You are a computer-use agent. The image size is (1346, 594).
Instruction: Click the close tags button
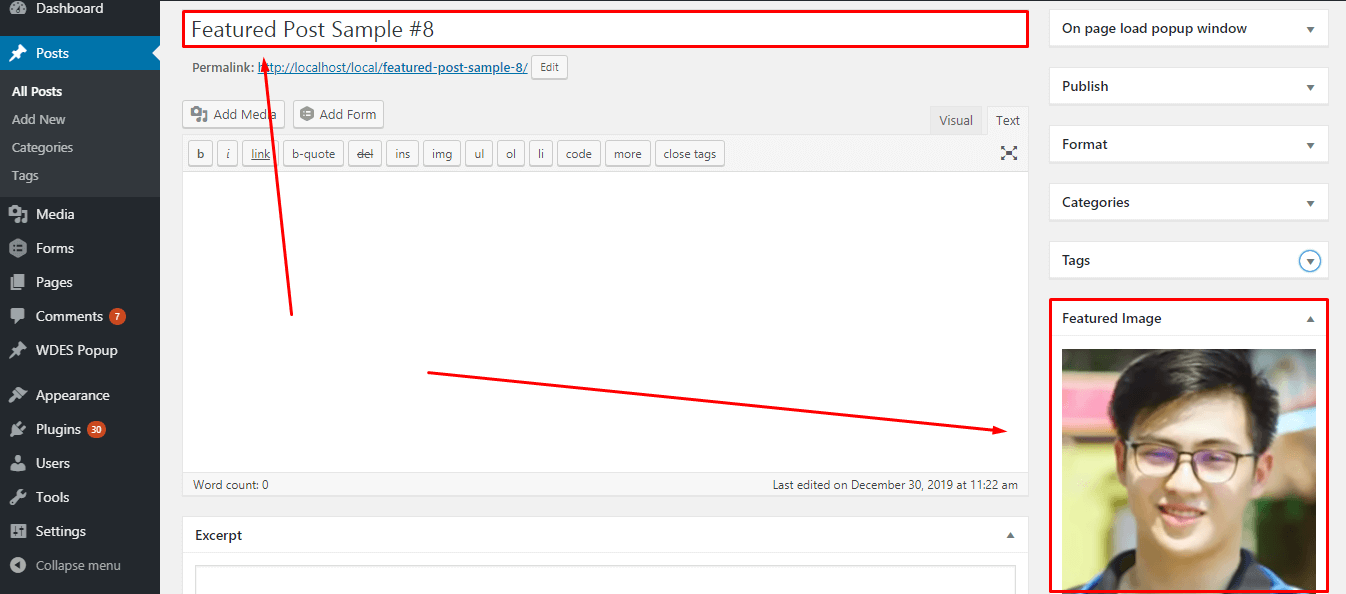tap(690, 153)
